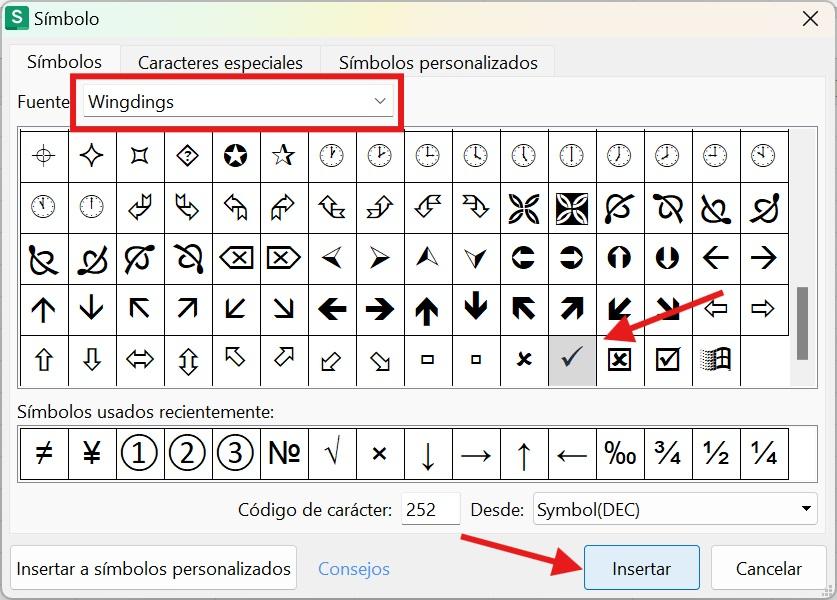Click the Insertar button
Image resolution: width=837 pixels, height=600 pixels.
[642, 568]
